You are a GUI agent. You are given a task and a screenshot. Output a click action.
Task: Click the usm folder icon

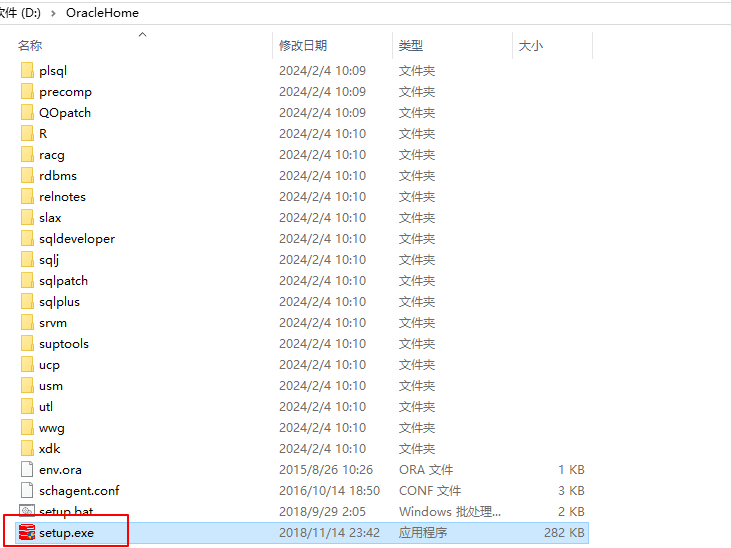(x=27, y=385)
